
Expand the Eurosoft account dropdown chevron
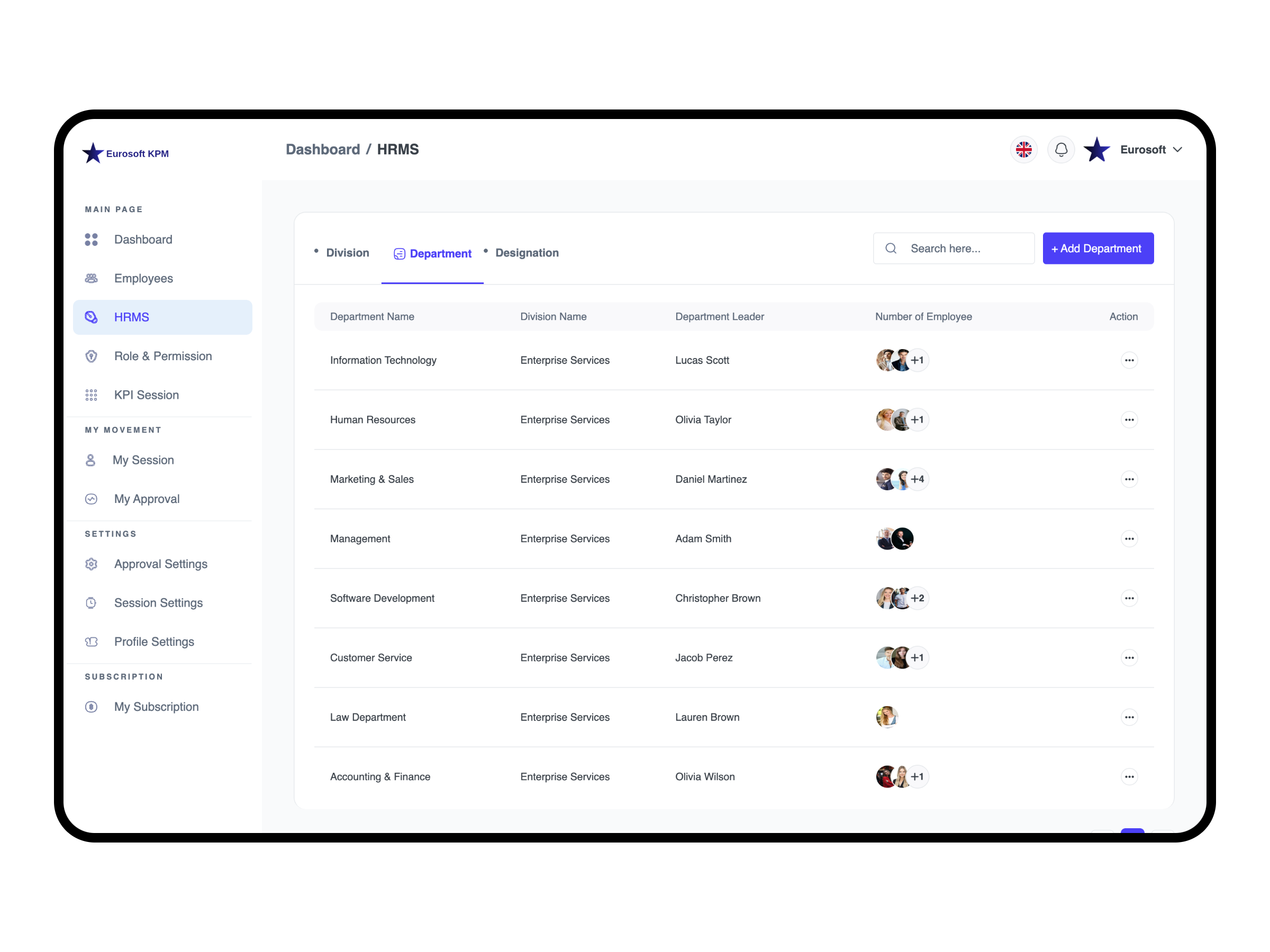point(1177,150)
